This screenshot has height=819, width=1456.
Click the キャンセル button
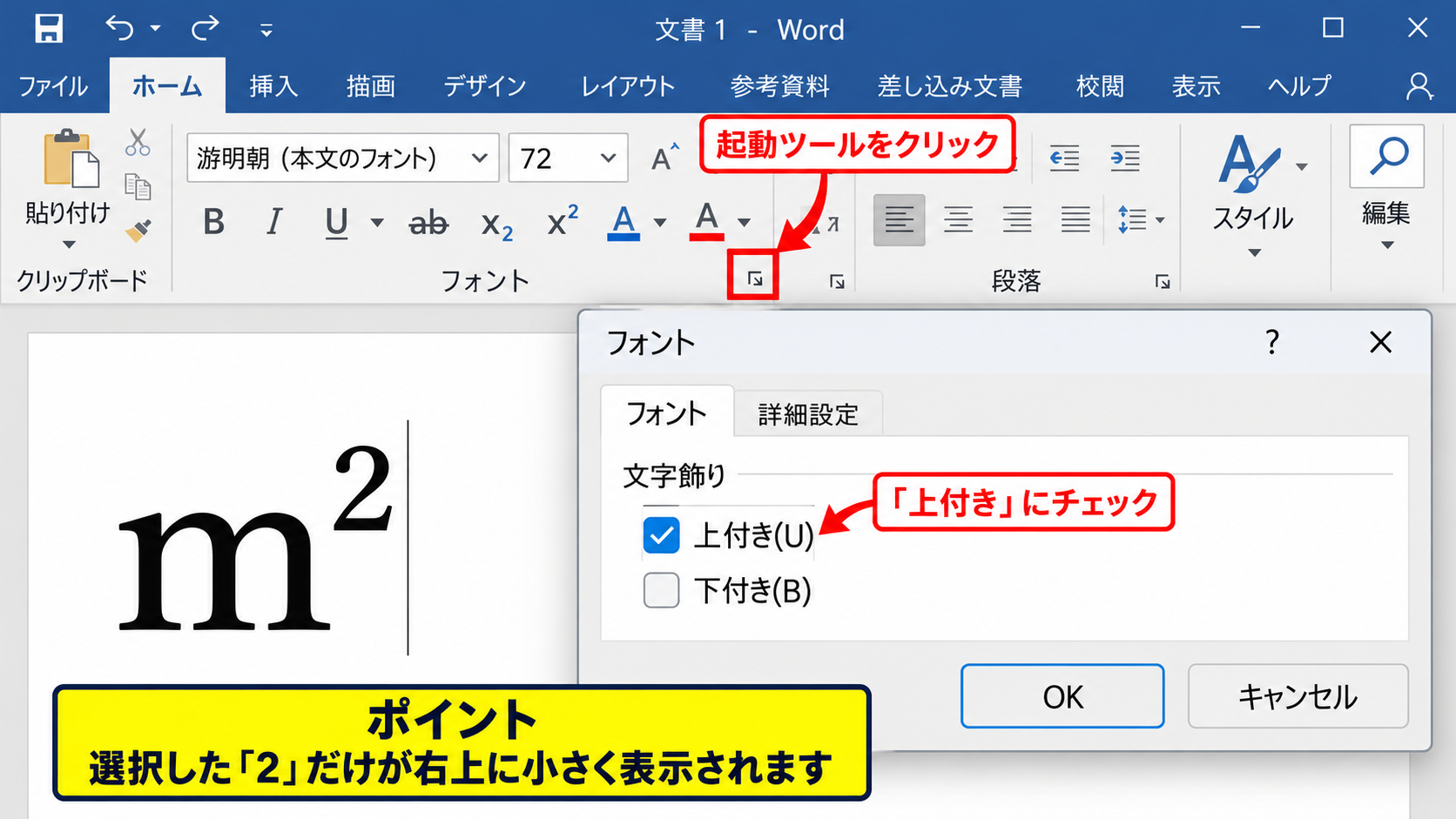[x=1298, y=696]
